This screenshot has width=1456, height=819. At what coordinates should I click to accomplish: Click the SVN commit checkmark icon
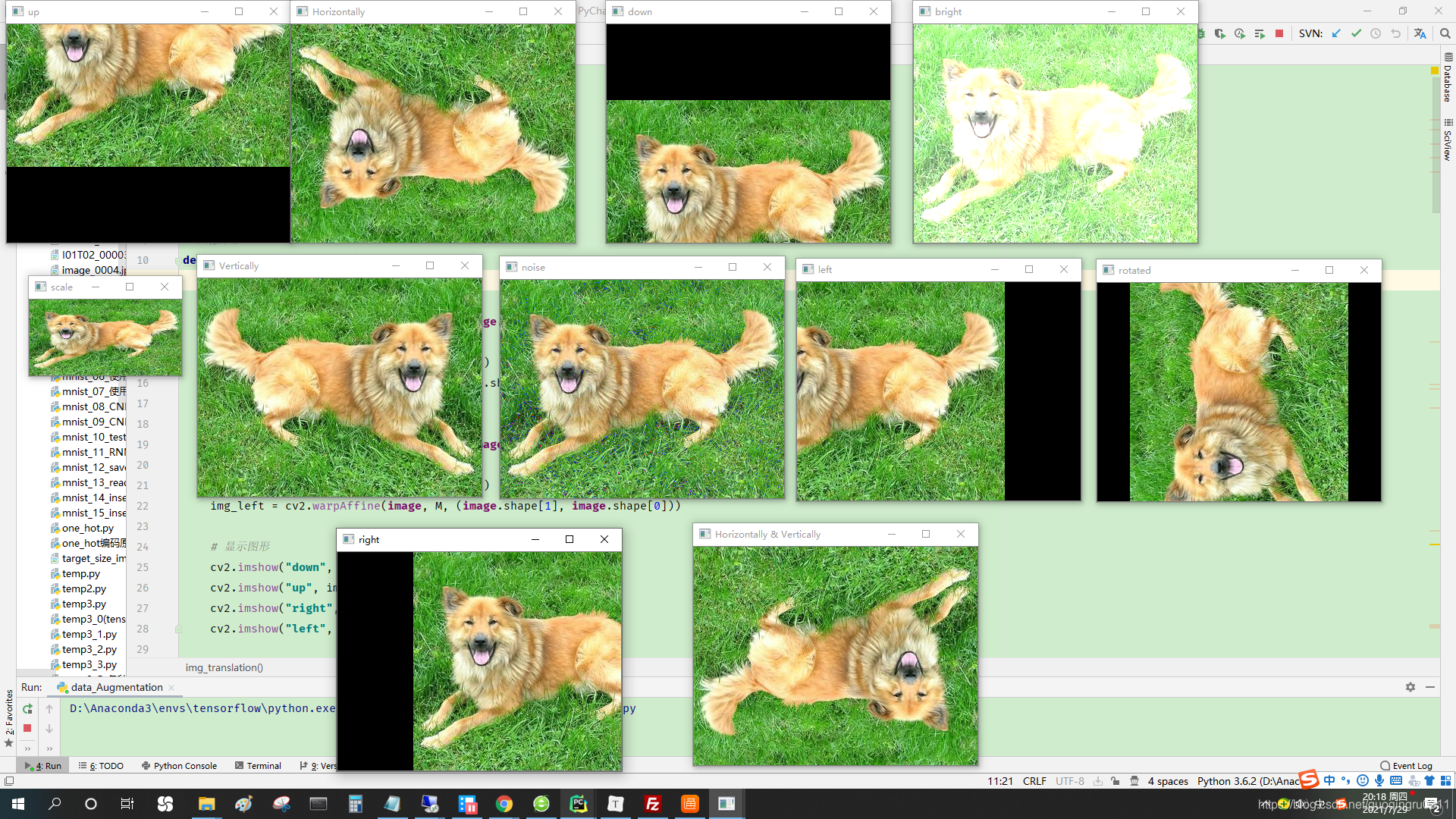1356,33
